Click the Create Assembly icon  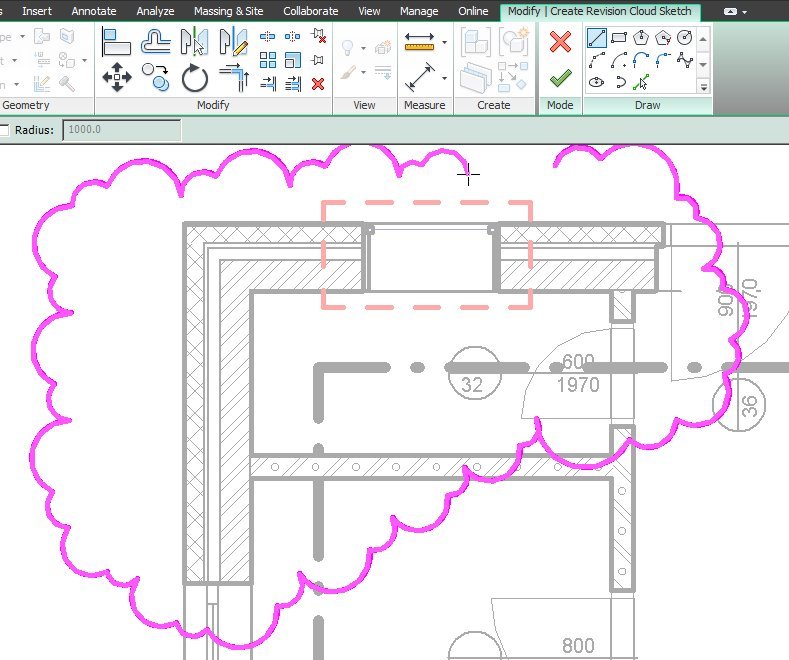coord(475,42)
